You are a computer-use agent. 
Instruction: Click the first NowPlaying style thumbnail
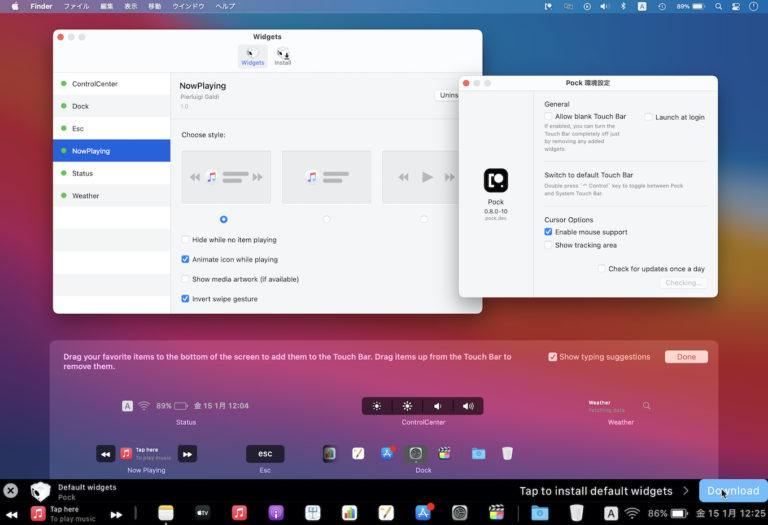pyautogui.click(x=226, y=177)
